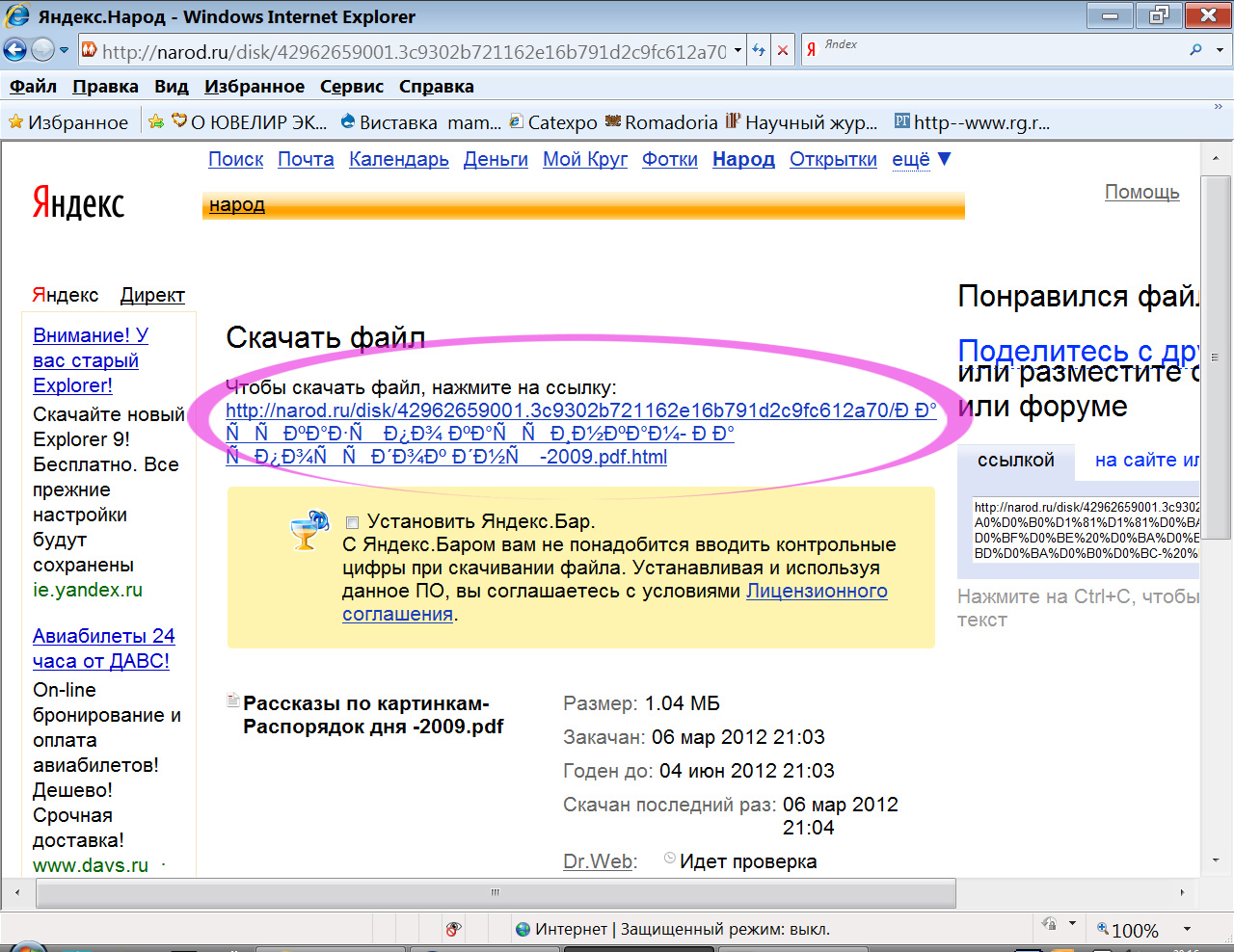Viewport: 1234px width, 952px height.
Task: Click the add to favorites bar icon
Action: [x=156, y=122]
